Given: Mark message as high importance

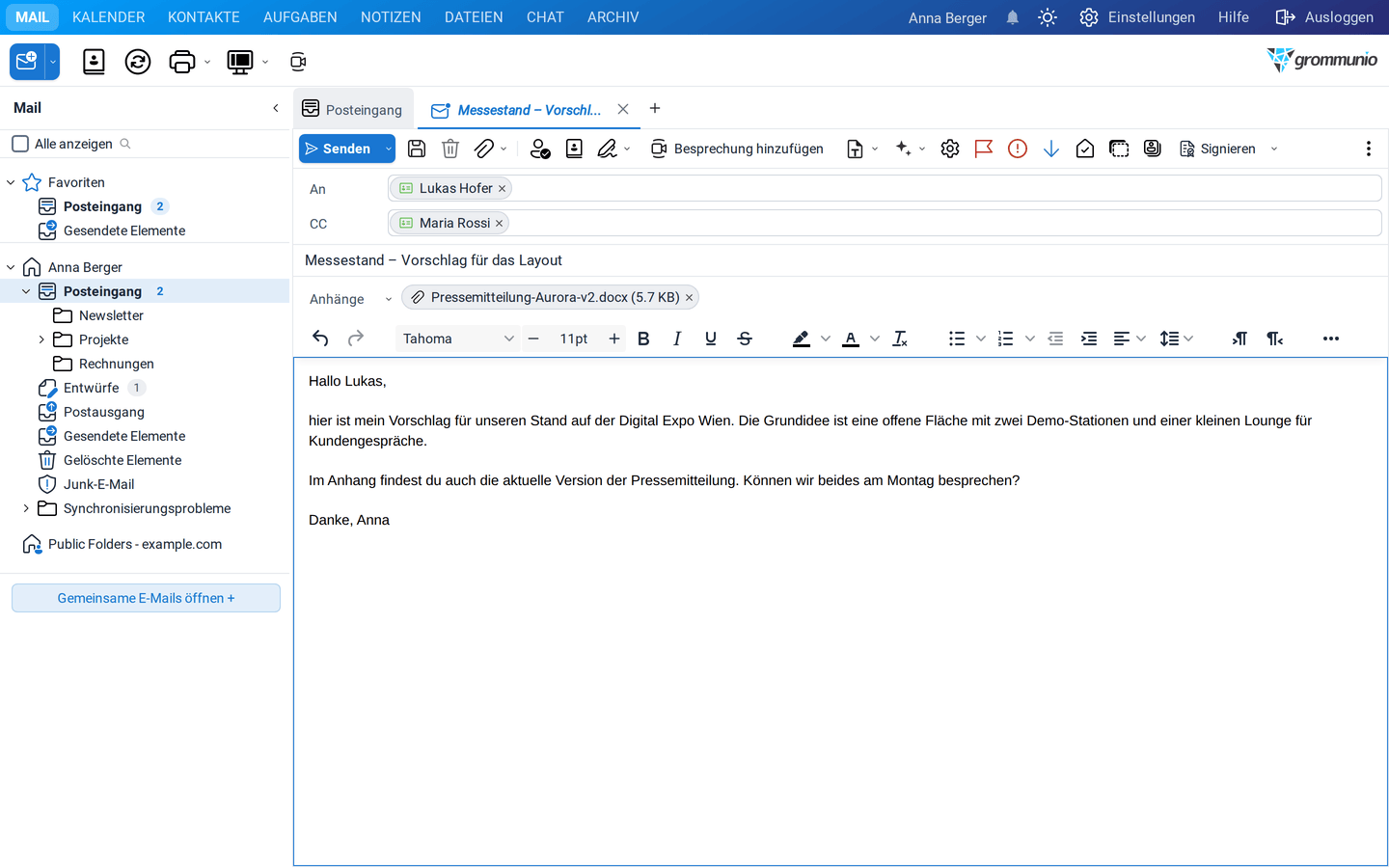Looking at the screenshot, I should 1018,149.
